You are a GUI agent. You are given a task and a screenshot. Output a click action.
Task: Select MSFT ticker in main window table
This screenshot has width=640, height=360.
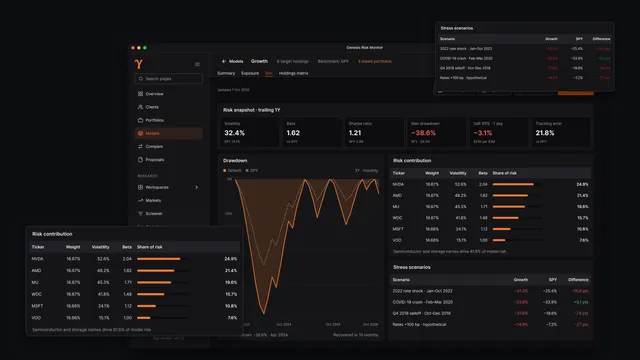tap(398, 229)
